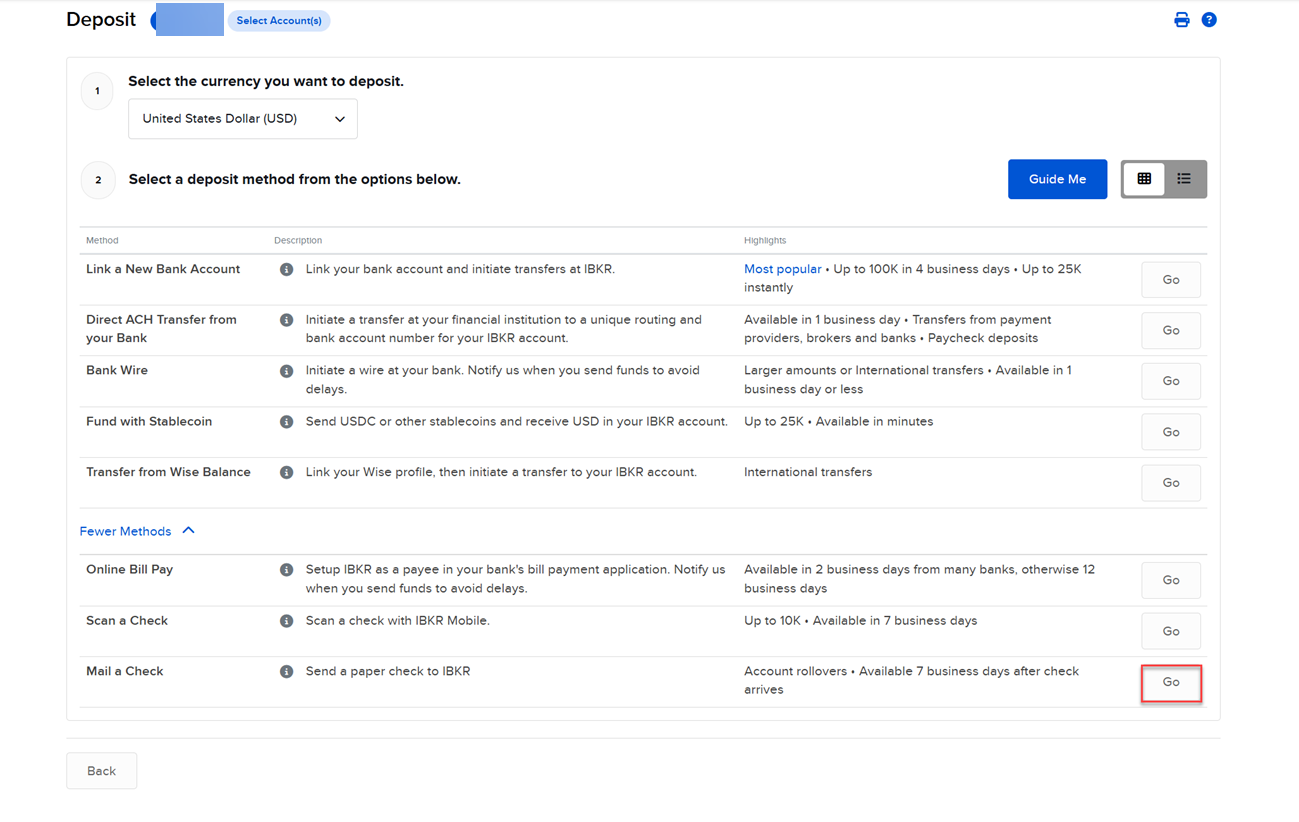The image size is (1299, 822).
Task: Click Go for Scan a Check
Action: pyautogui.click(x=1171, y=631)
